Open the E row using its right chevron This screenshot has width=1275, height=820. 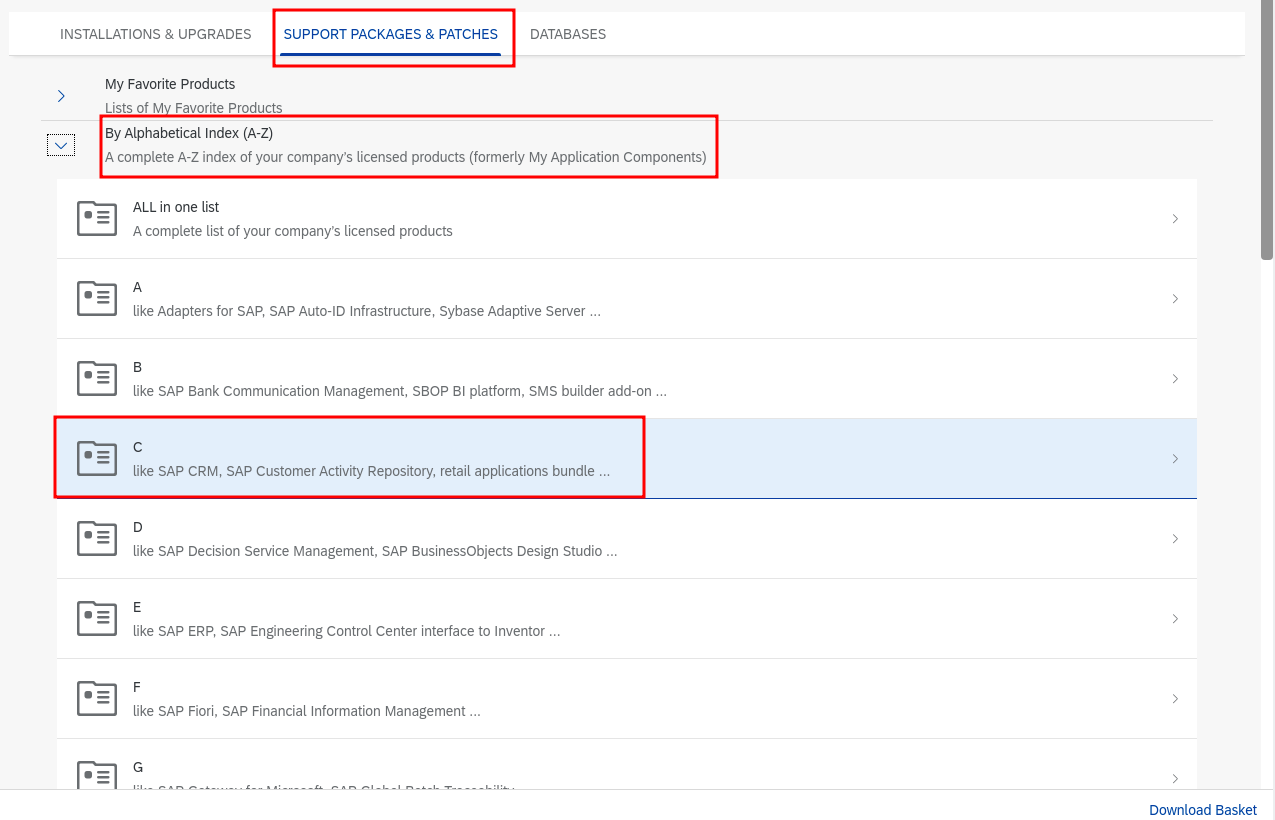[1175, 619]
